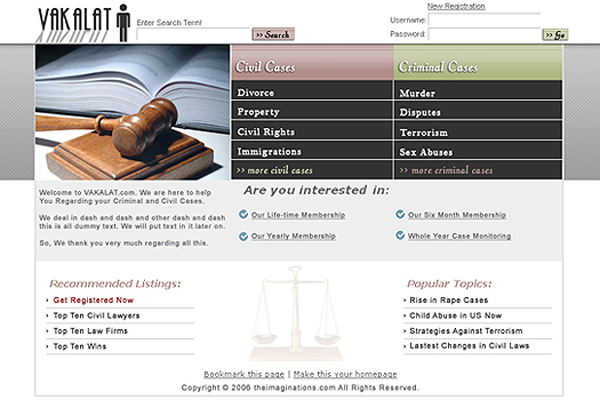Focus the Password input field
600x400 pixels.
(484, 34)
